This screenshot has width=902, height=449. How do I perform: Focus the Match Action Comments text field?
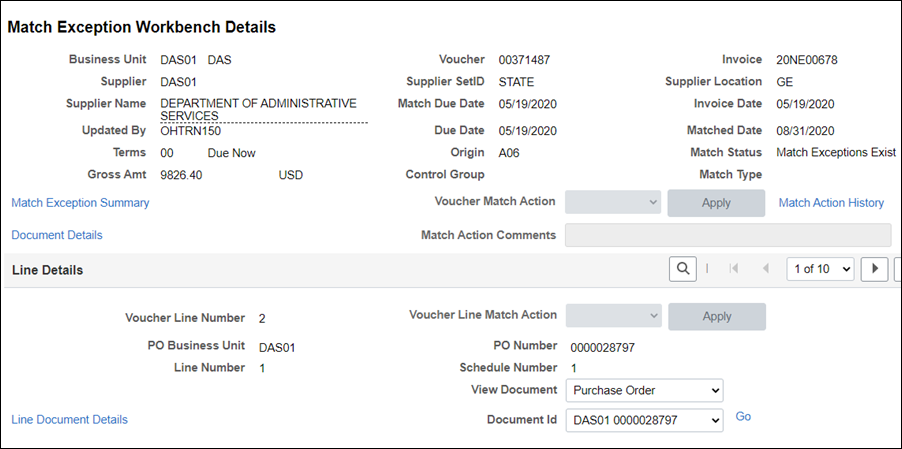point(728,235)
